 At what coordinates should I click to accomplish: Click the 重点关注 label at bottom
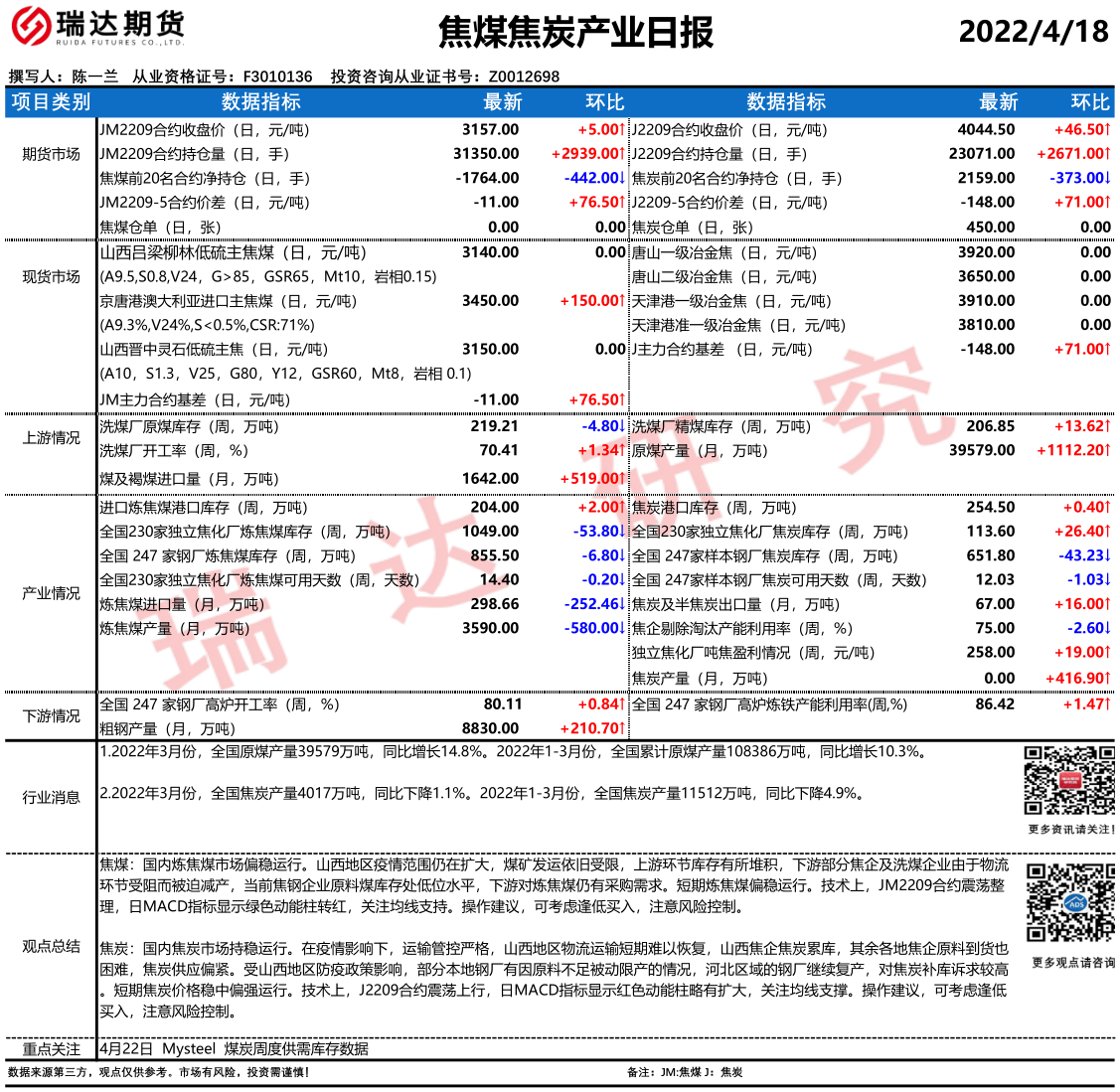point(51,1048)
